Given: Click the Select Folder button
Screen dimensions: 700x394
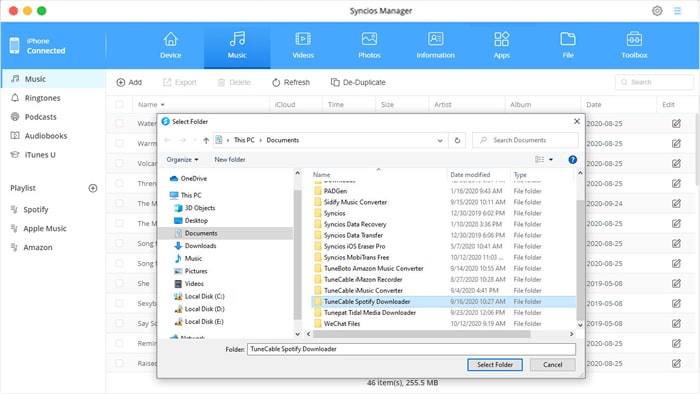Looking at the screenshot, I should (x=495, y=365).
